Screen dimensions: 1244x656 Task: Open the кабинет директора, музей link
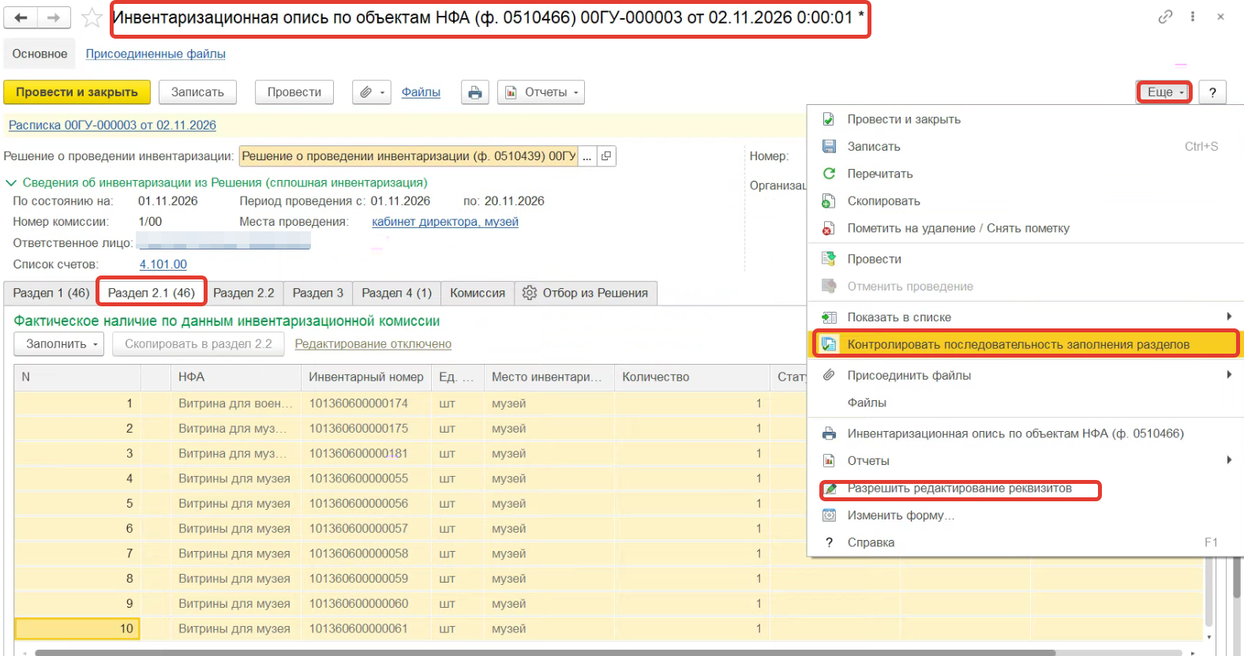[445, 222]
